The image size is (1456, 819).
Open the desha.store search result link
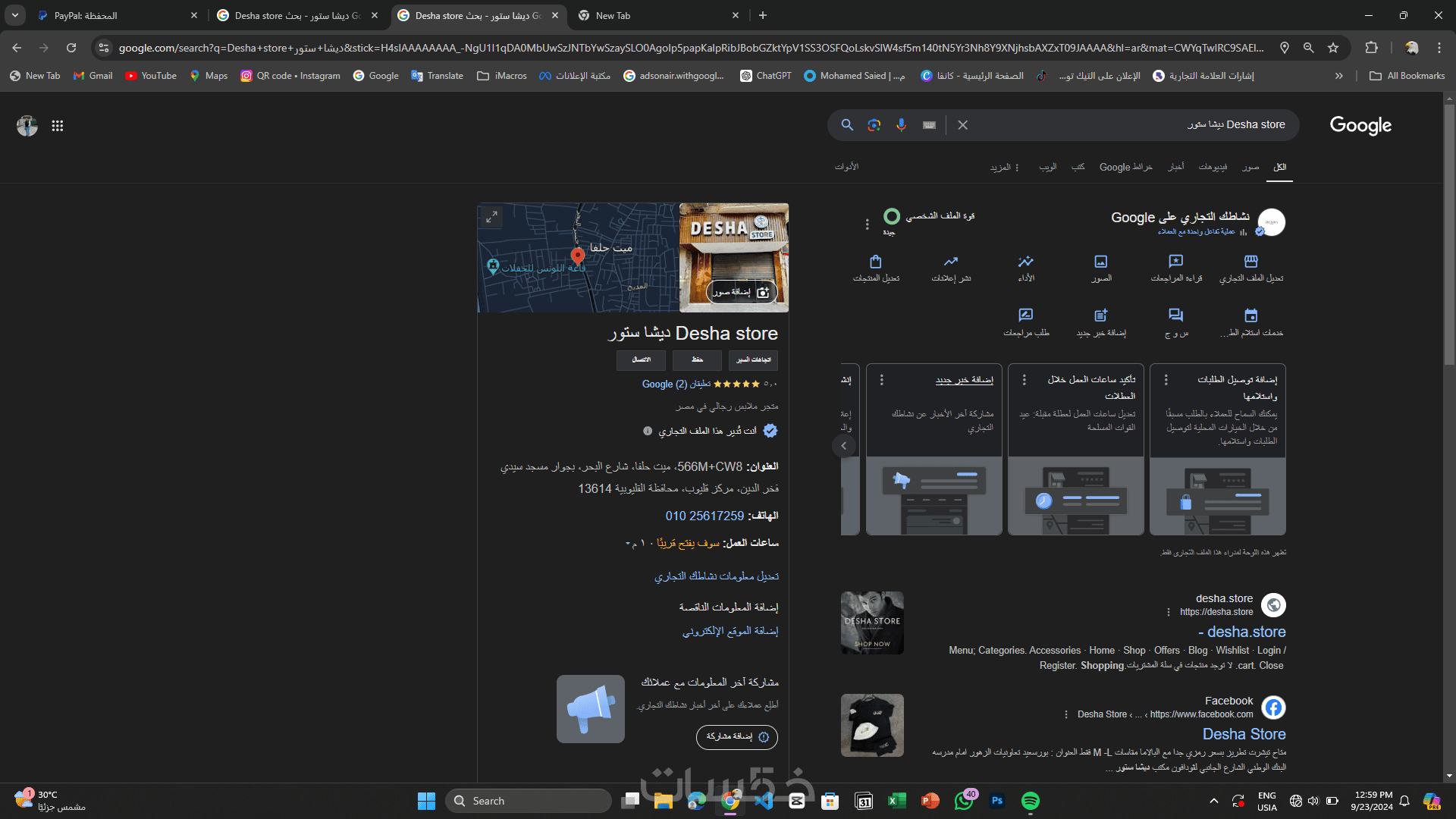click(x=1246, y=632)
